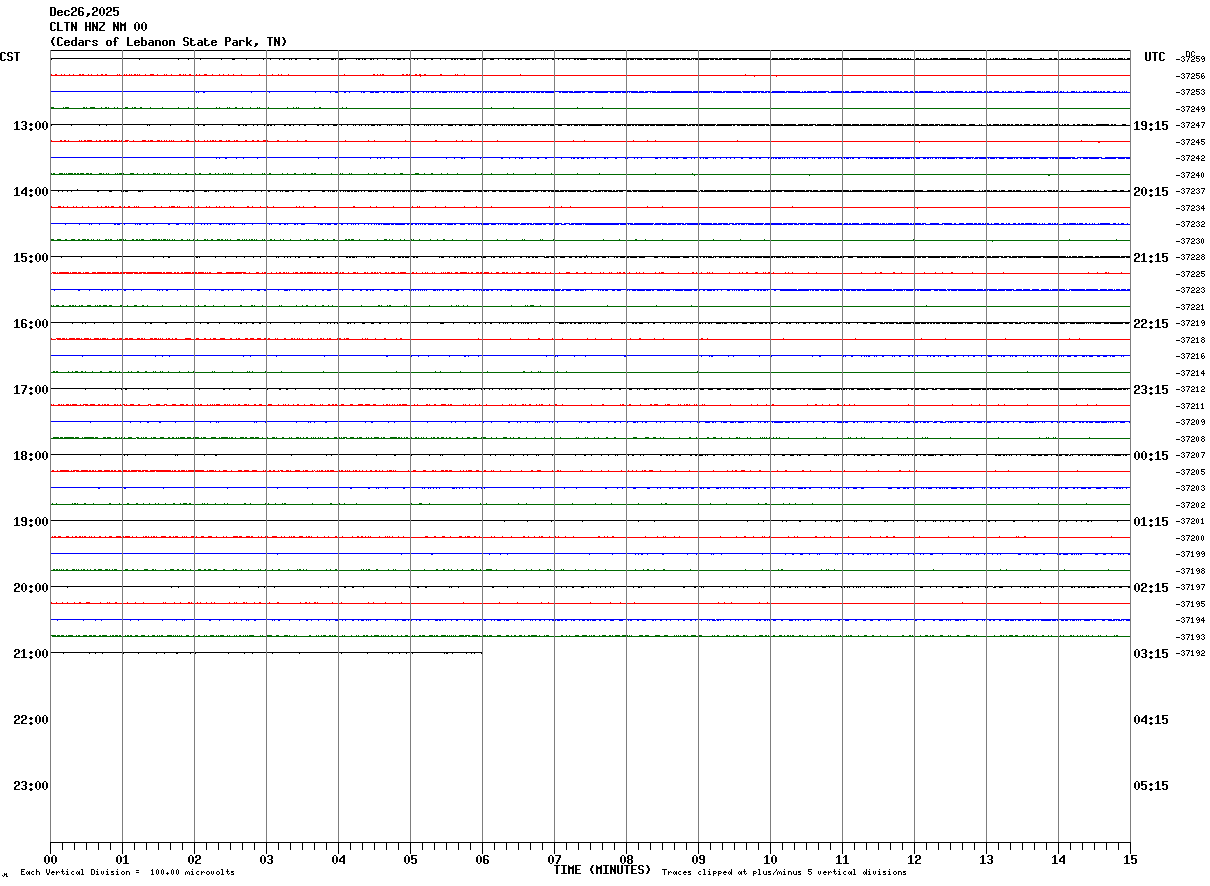Click the '01:15' UTC time label
This screenshot has height=886, width=1210.
click(1150, 522)
